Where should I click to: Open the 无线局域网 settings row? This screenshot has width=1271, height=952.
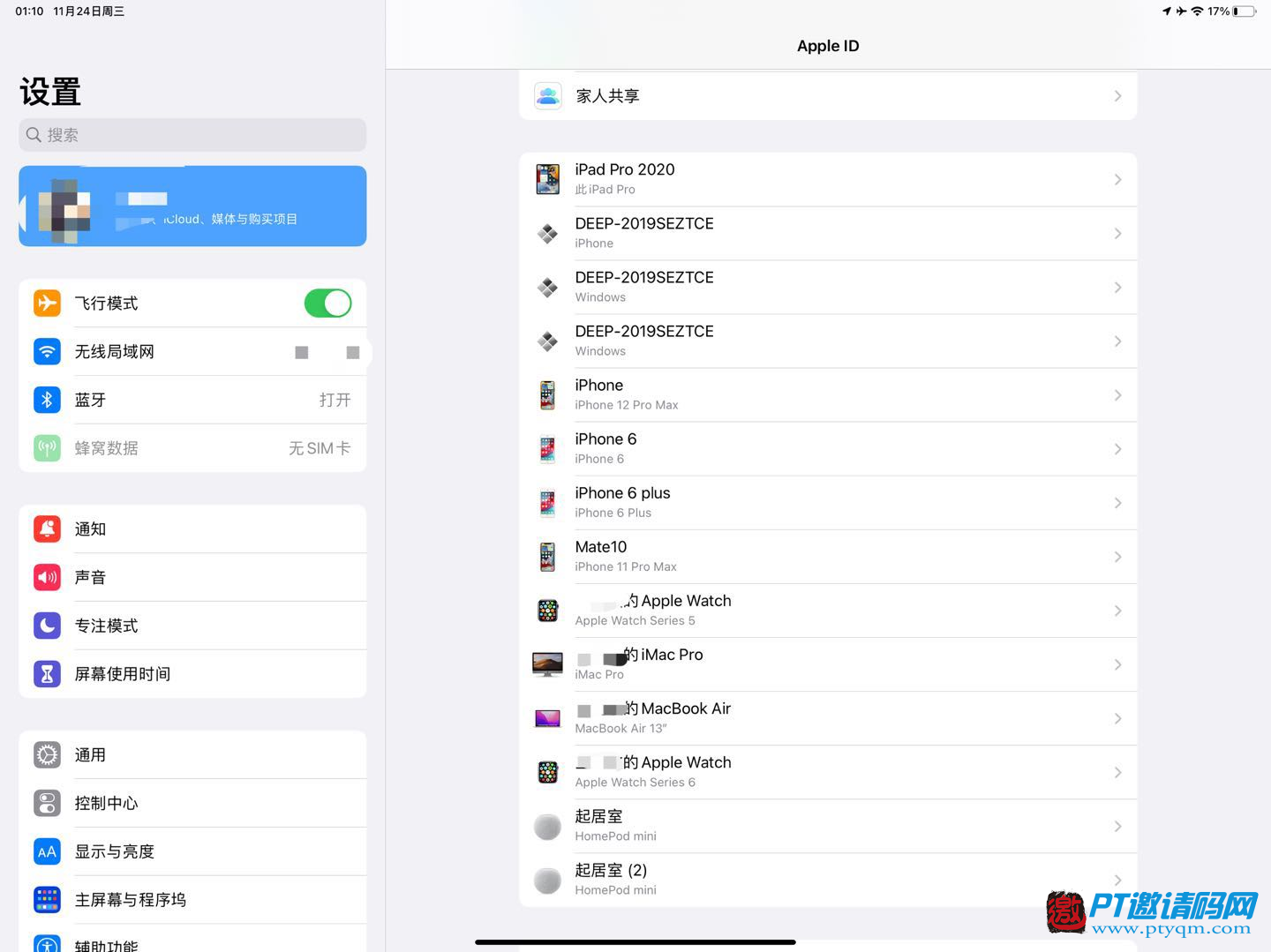(192, 351)
